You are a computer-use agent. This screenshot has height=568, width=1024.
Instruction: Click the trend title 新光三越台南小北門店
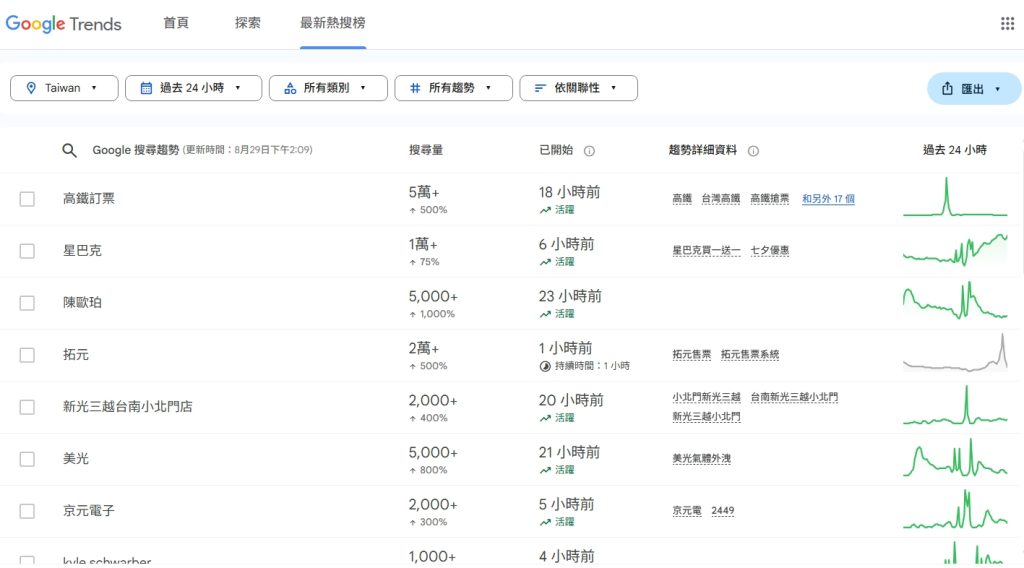[x=127, y=407]
